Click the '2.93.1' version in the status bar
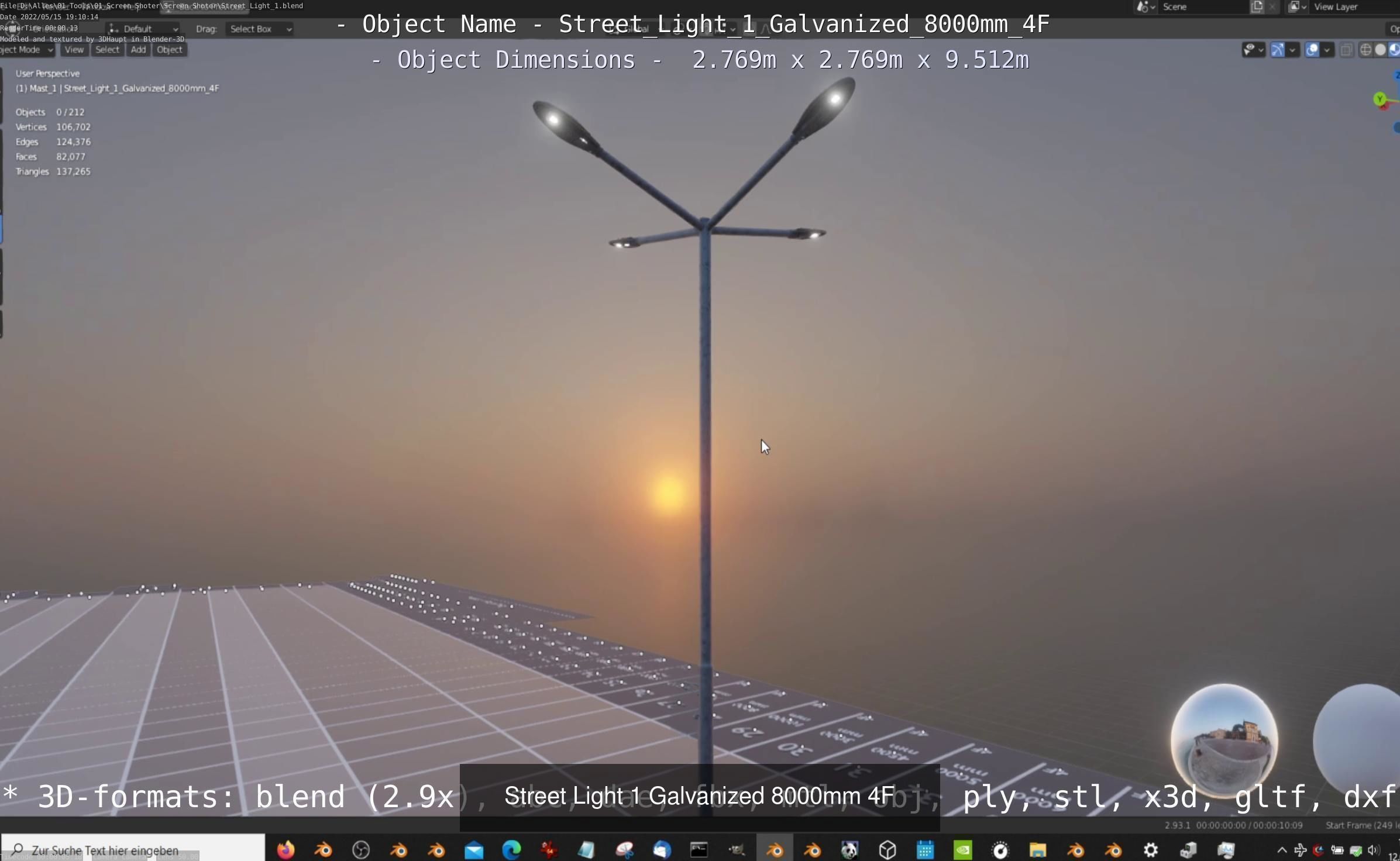 coord(1177,825)
